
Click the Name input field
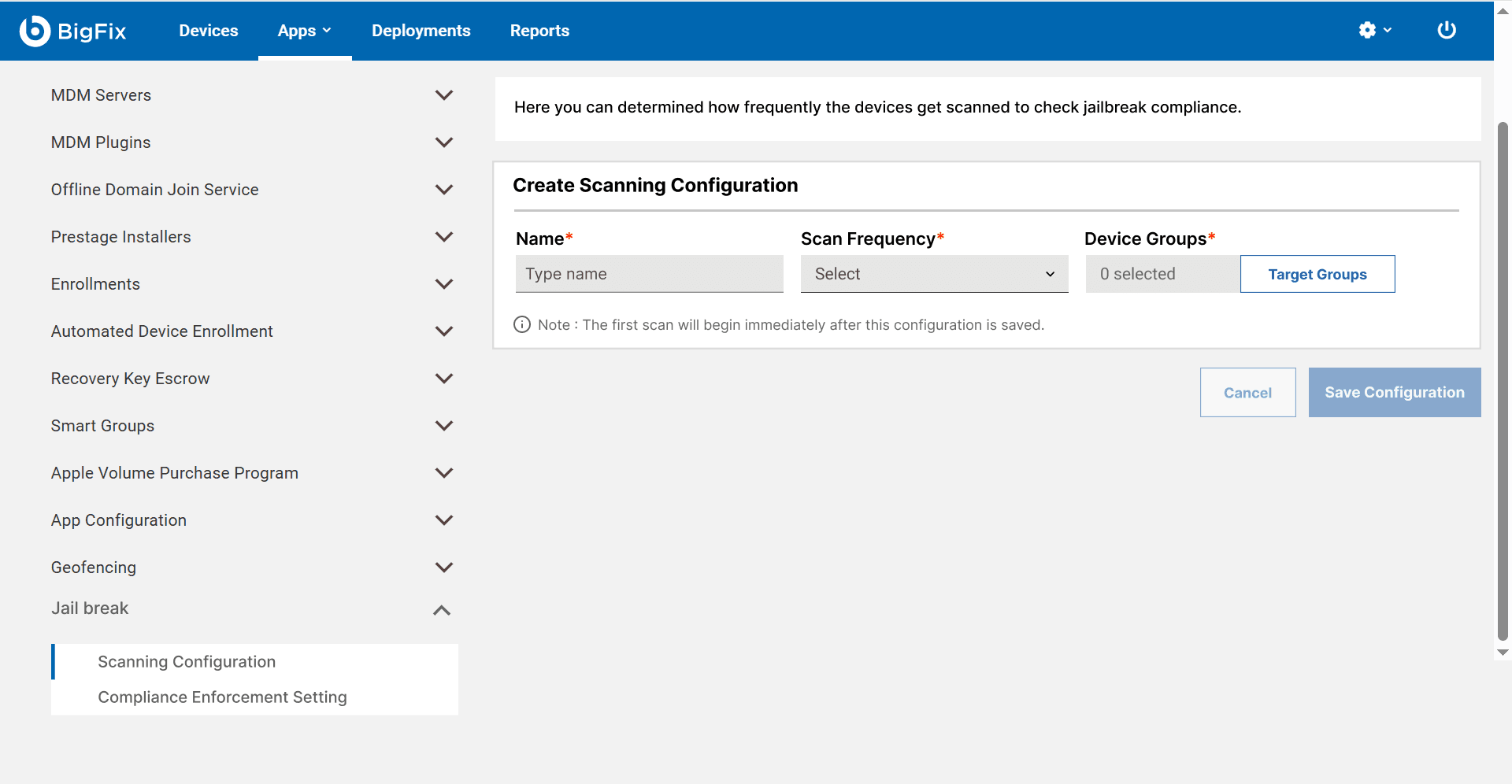(x=650, y=274)
